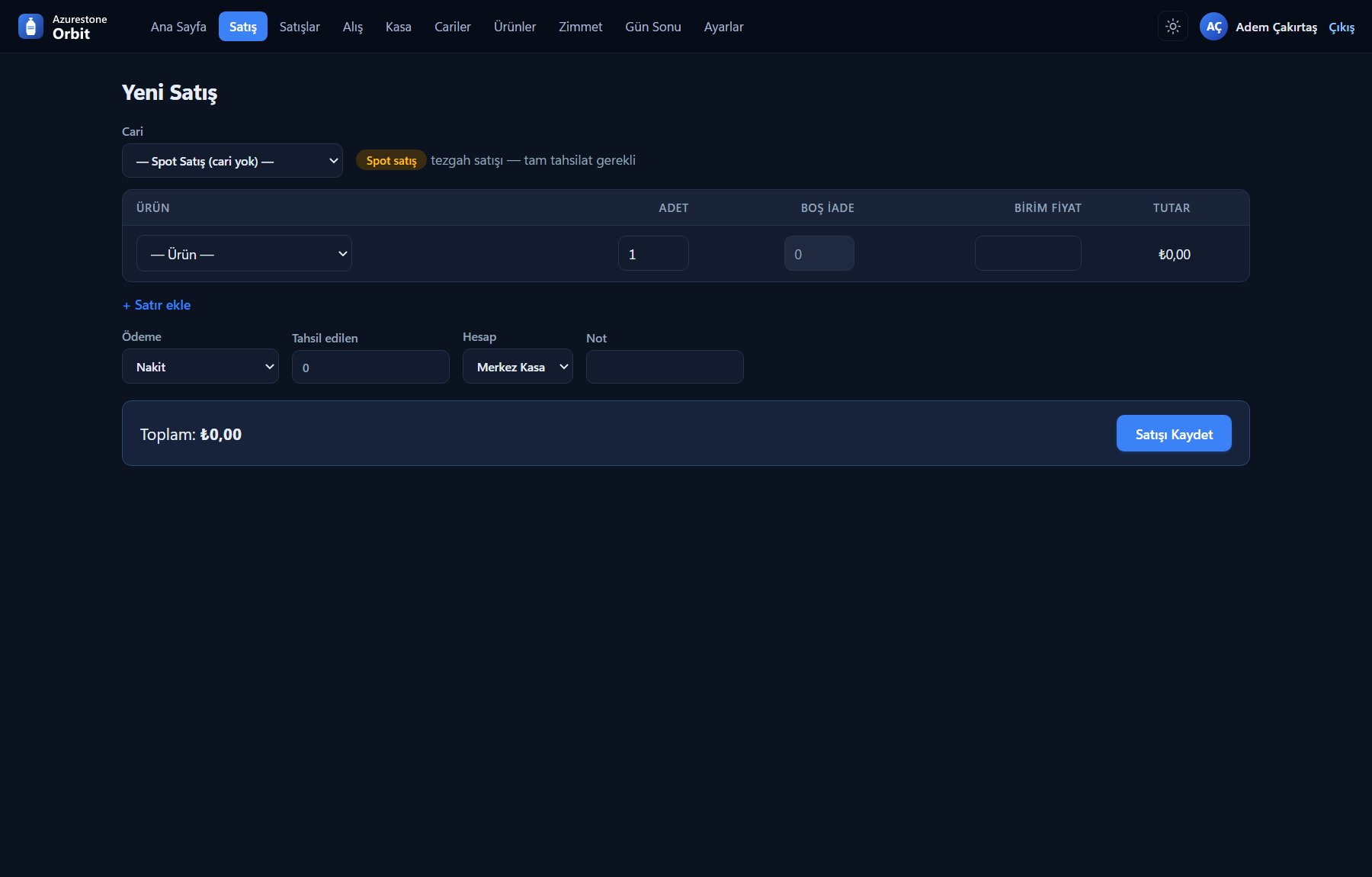Screen dimensions: 1372x877
Task: Click the TUTAR column header
Action: click(x=1172, y=208)
